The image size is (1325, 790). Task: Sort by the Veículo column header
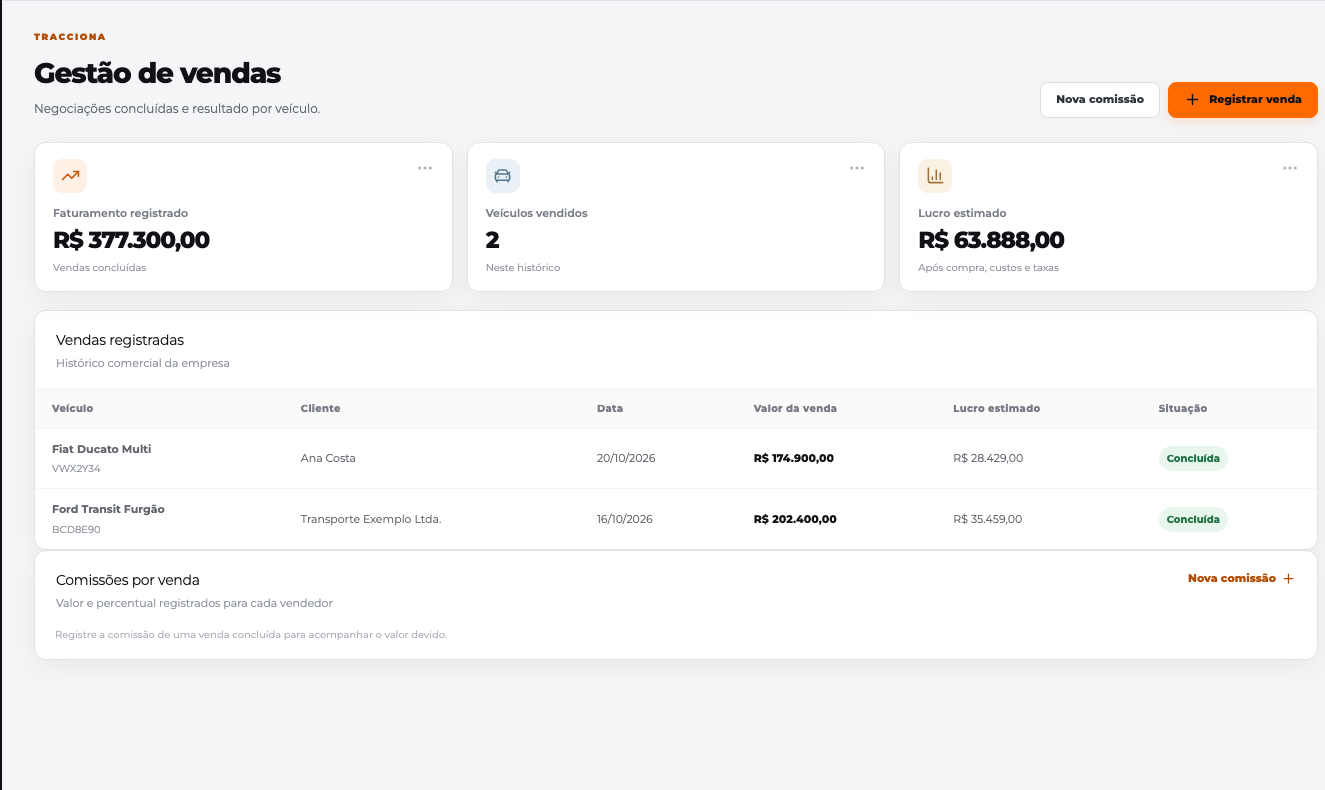(73, 408)
